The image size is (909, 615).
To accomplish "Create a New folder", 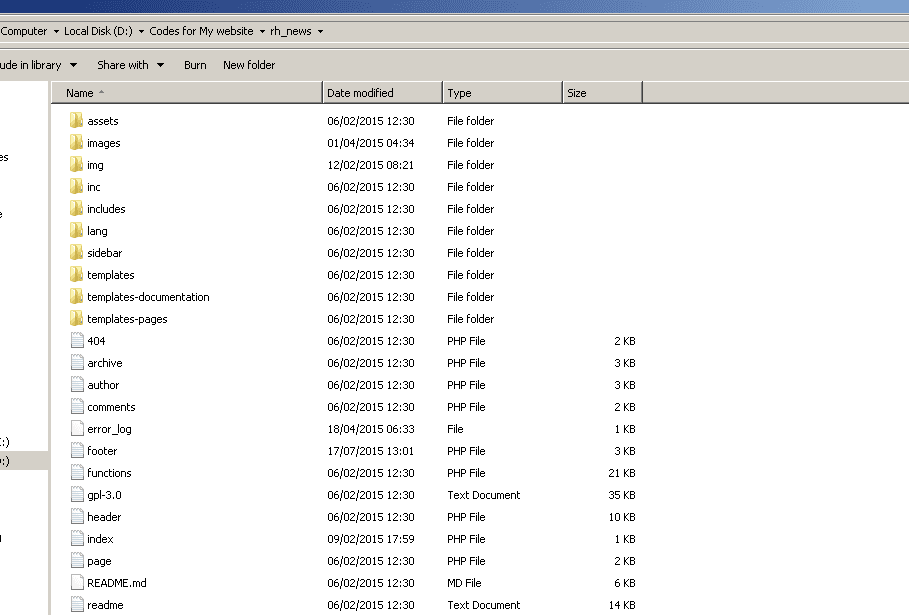I will [x=249, y=65].
